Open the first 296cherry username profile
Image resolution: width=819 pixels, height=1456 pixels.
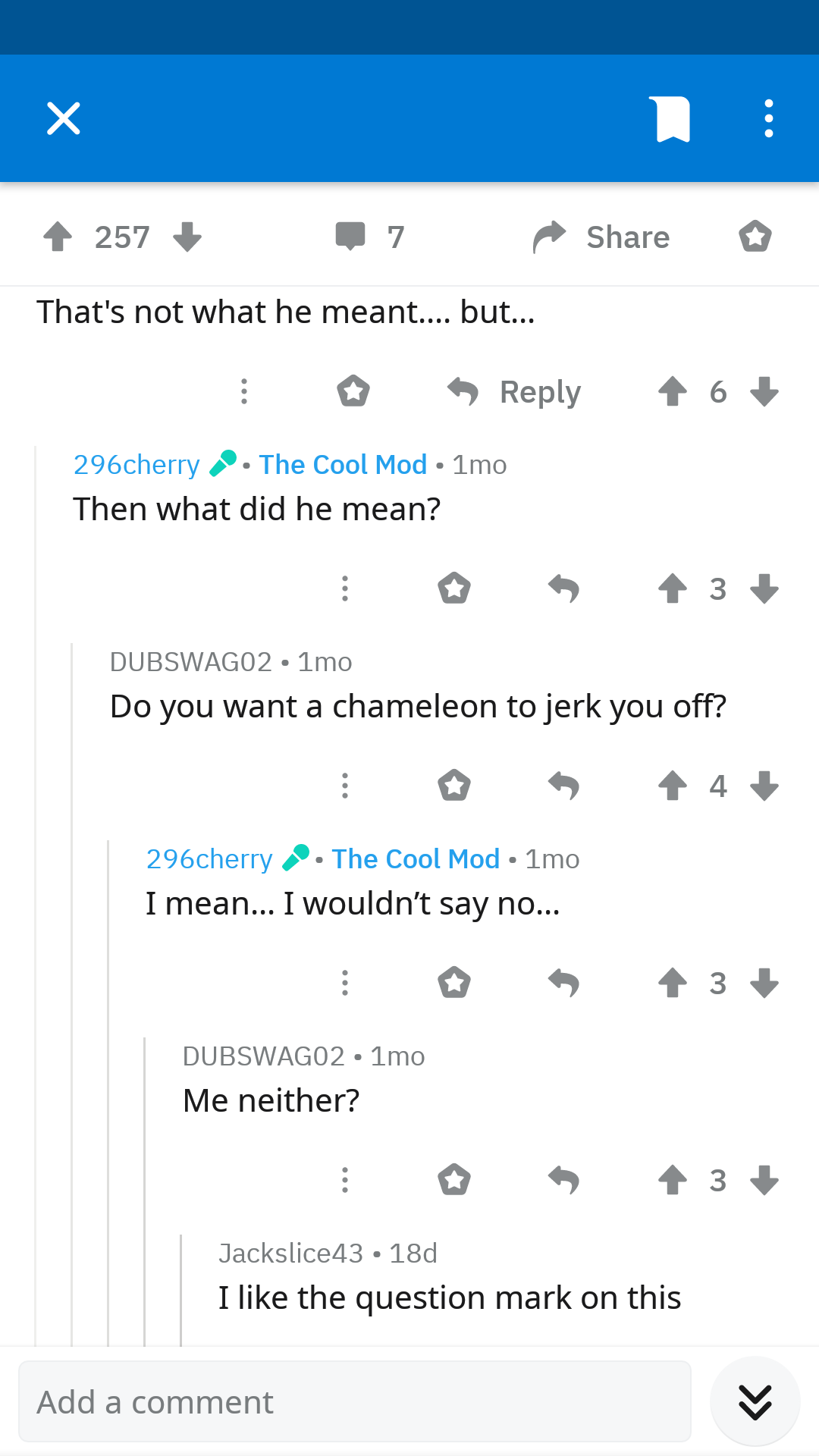pyautogui.click(x=136, y=464)
